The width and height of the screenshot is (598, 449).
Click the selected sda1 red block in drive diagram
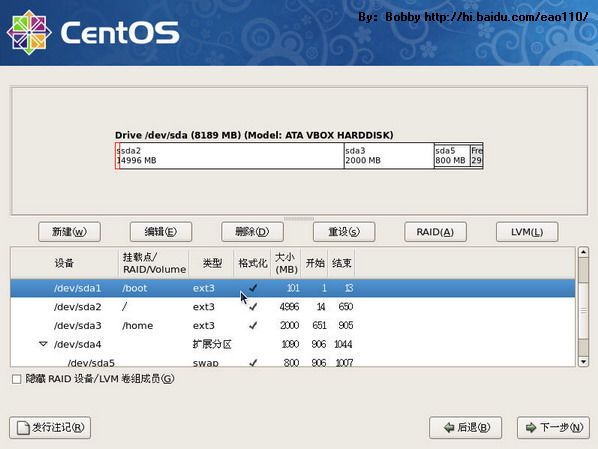pyautogui.click(x=117, y=156)
